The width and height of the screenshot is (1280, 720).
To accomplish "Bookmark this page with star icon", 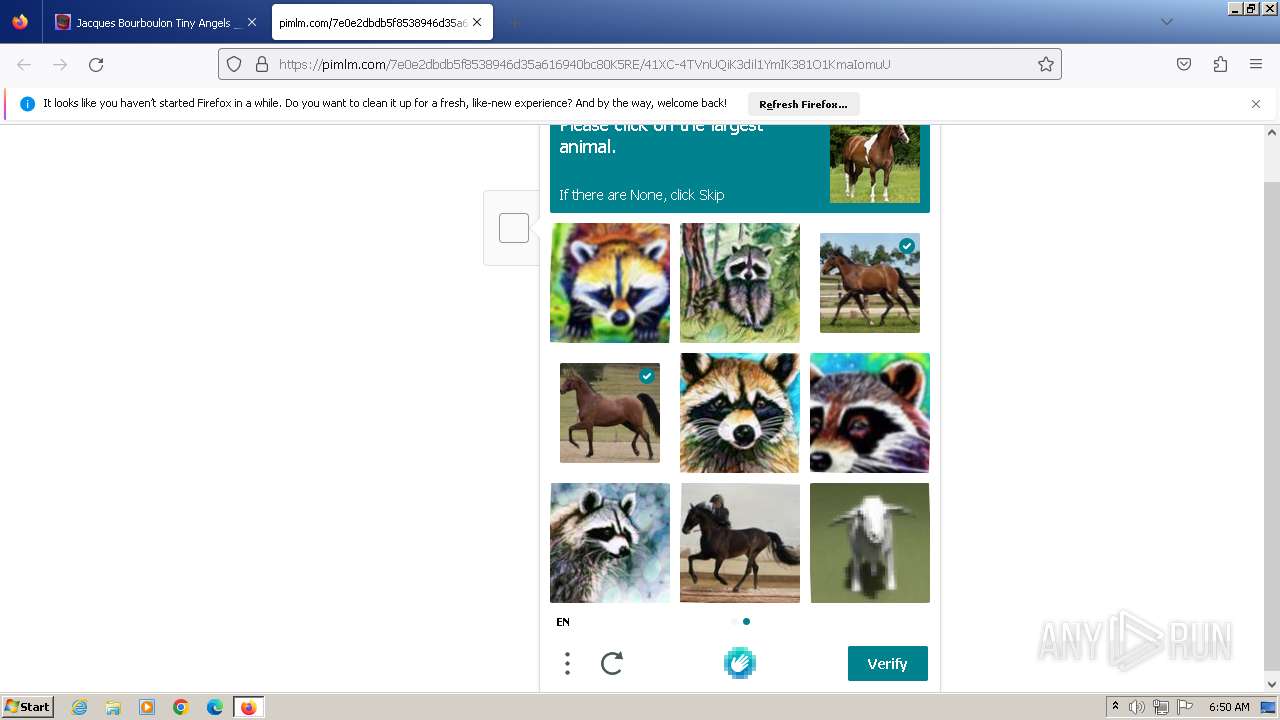I will click(x=1046, y=64).
